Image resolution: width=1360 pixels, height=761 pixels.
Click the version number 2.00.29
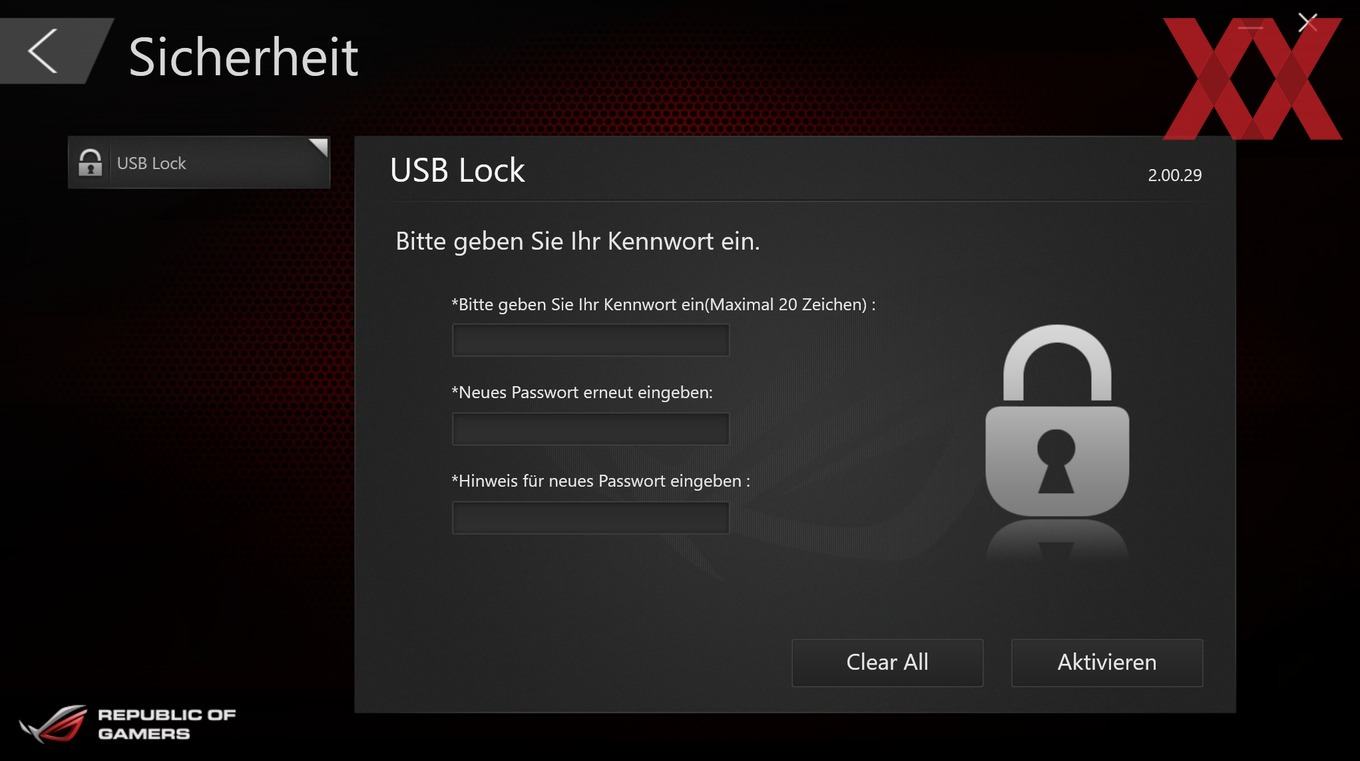click(1174, 175)
